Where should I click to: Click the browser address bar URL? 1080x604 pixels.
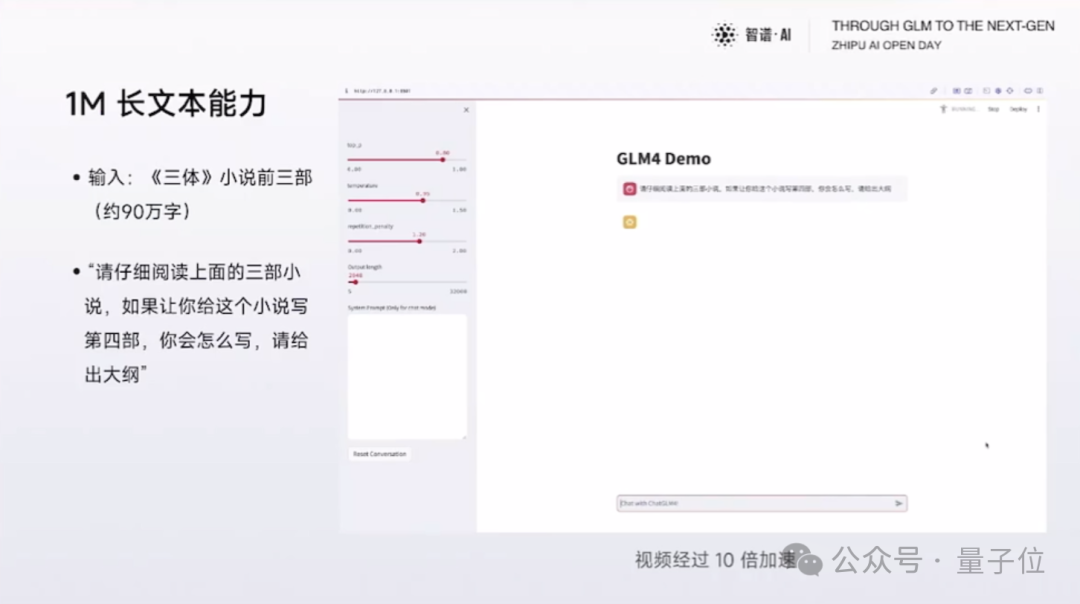pyautogui.click(x=382, y=91)
